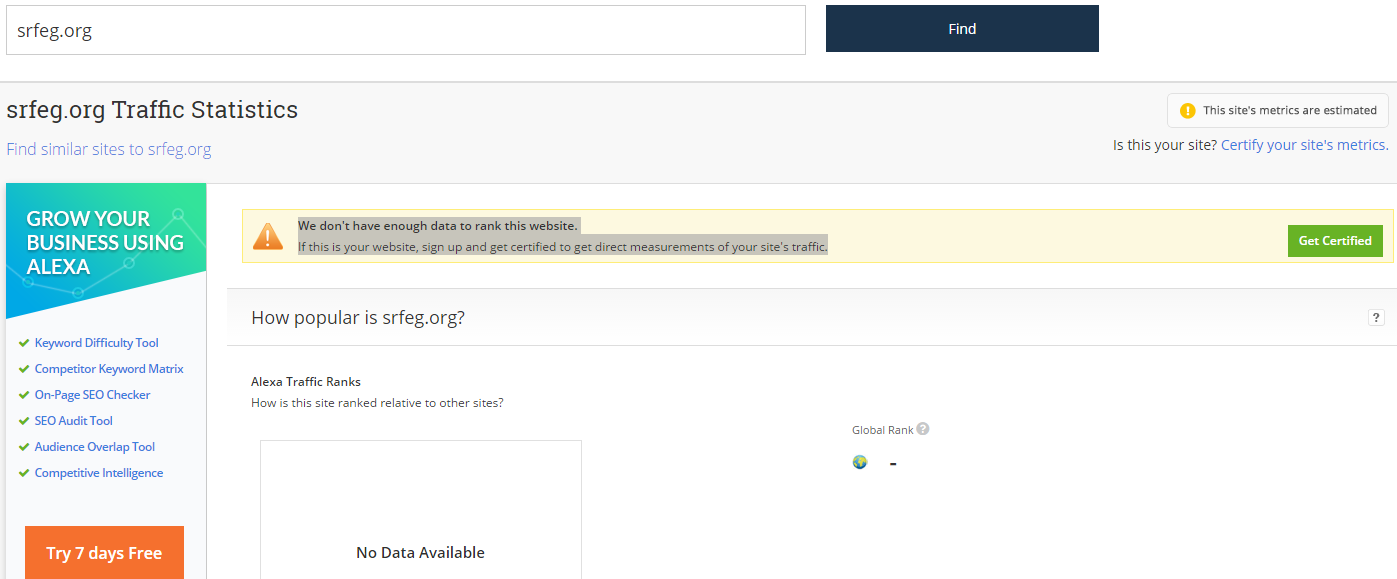
Task: Open SEO Audit Tool link
Action: pyautogui.click(x=74, y=421)
